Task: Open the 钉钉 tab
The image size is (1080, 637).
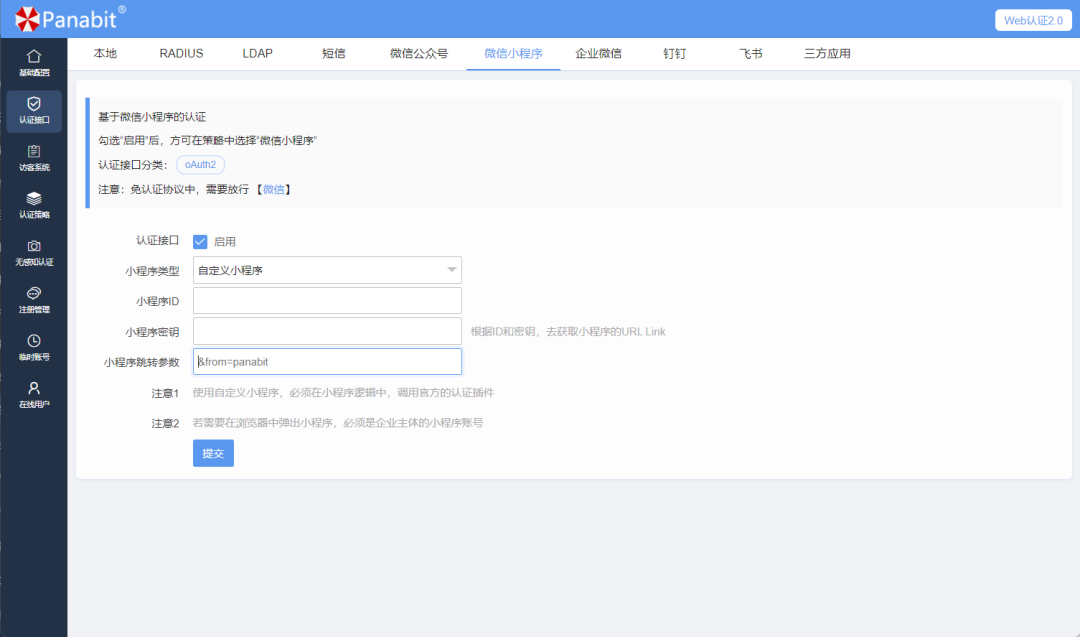Action: click(x=674, y=53)
